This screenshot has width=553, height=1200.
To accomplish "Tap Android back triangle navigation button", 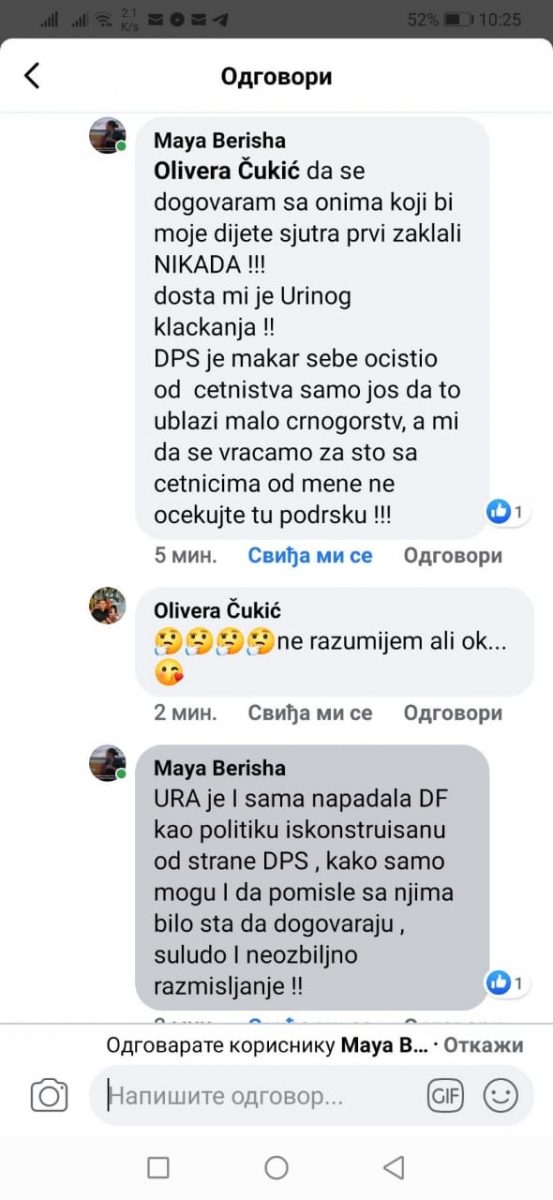I will pyautogui.click(x=394, y=1167).
